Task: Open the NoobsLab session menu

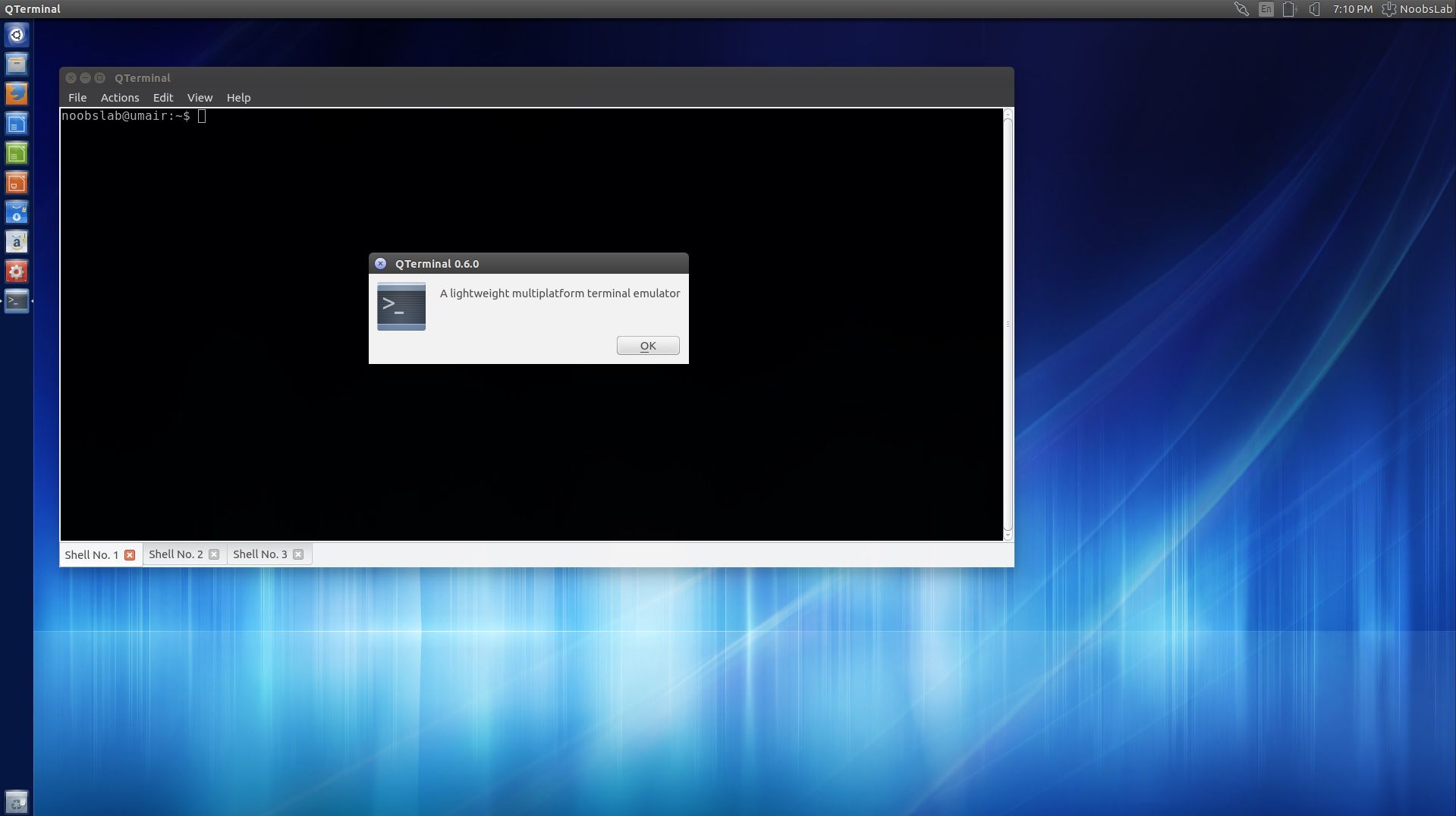Action: (1417, 9)
